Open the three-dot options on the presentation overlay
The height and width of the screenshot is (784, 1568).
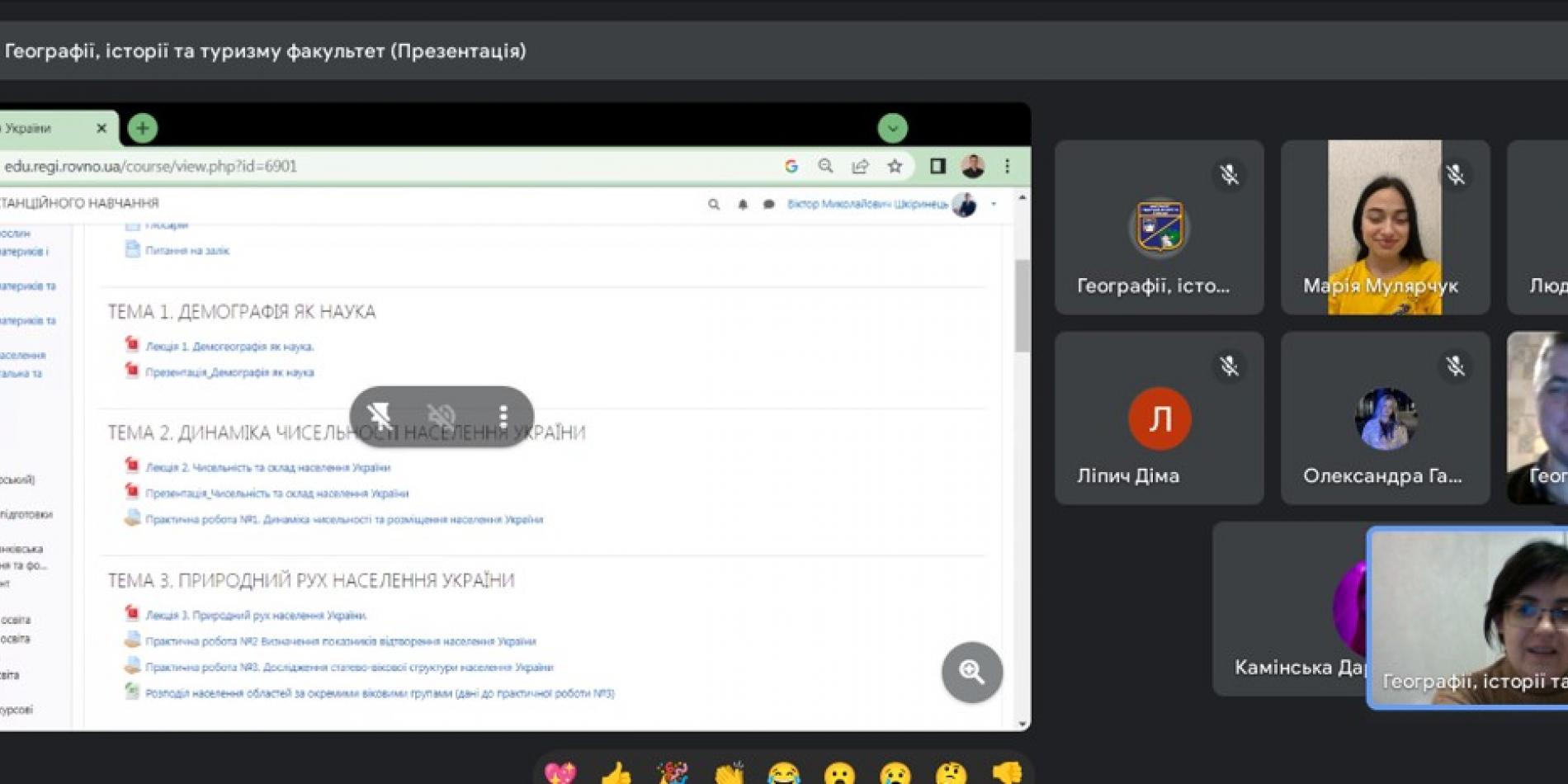pyautogui.click(x=503, y=416)
